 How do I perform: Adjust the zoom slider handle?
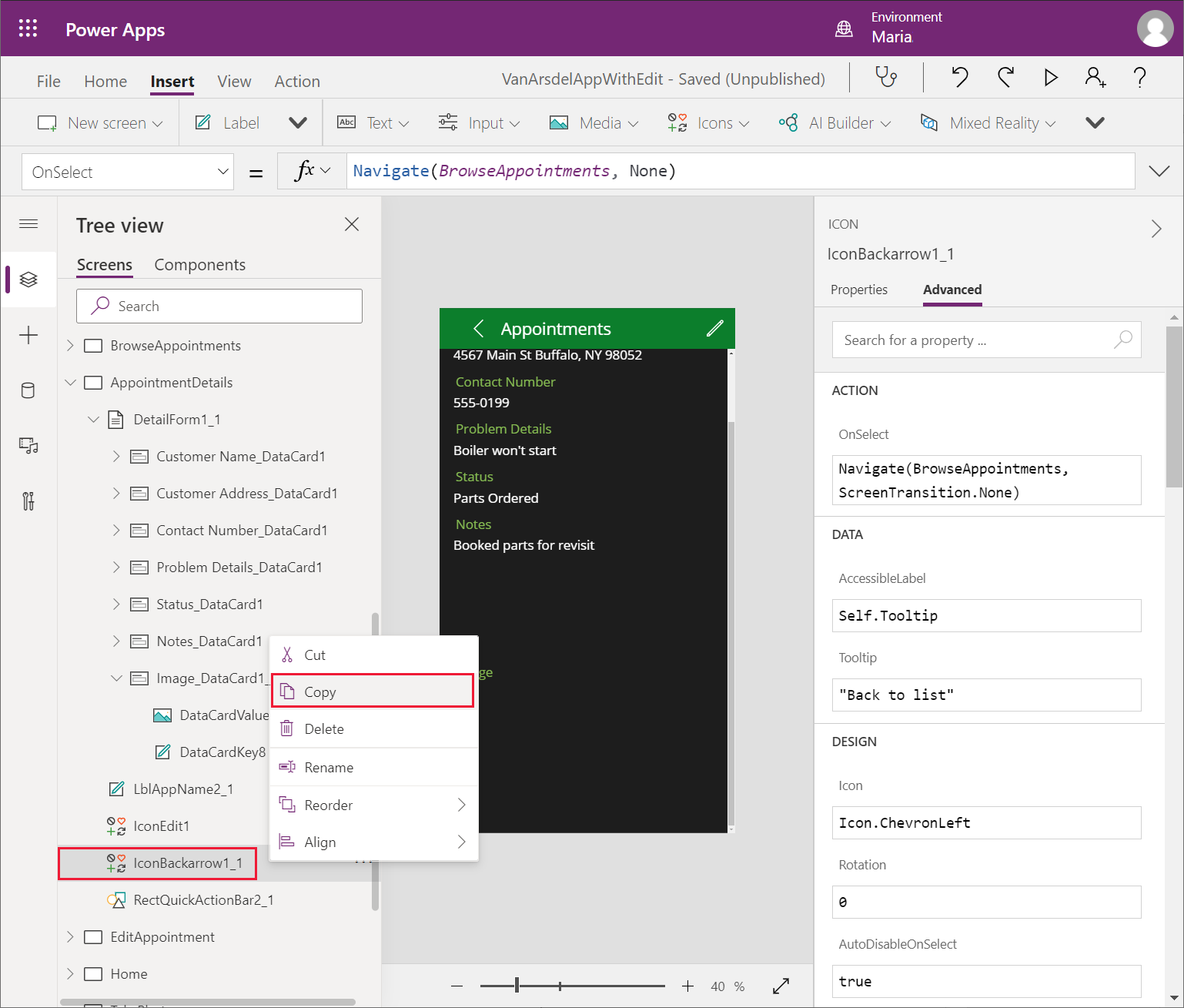tap(517, 986)
